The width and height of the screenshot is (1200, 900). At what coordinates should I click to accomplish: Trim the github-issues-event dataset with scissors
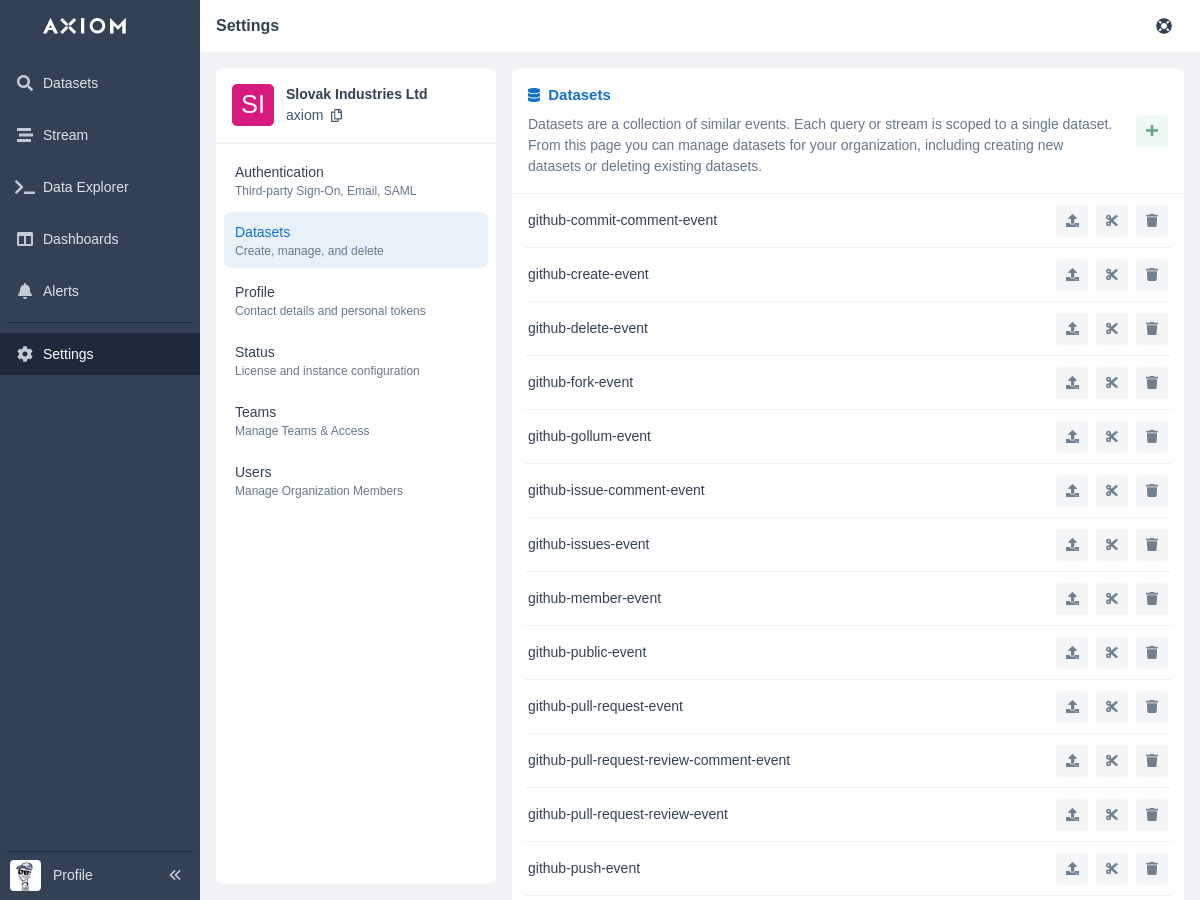coord(1111,545)
